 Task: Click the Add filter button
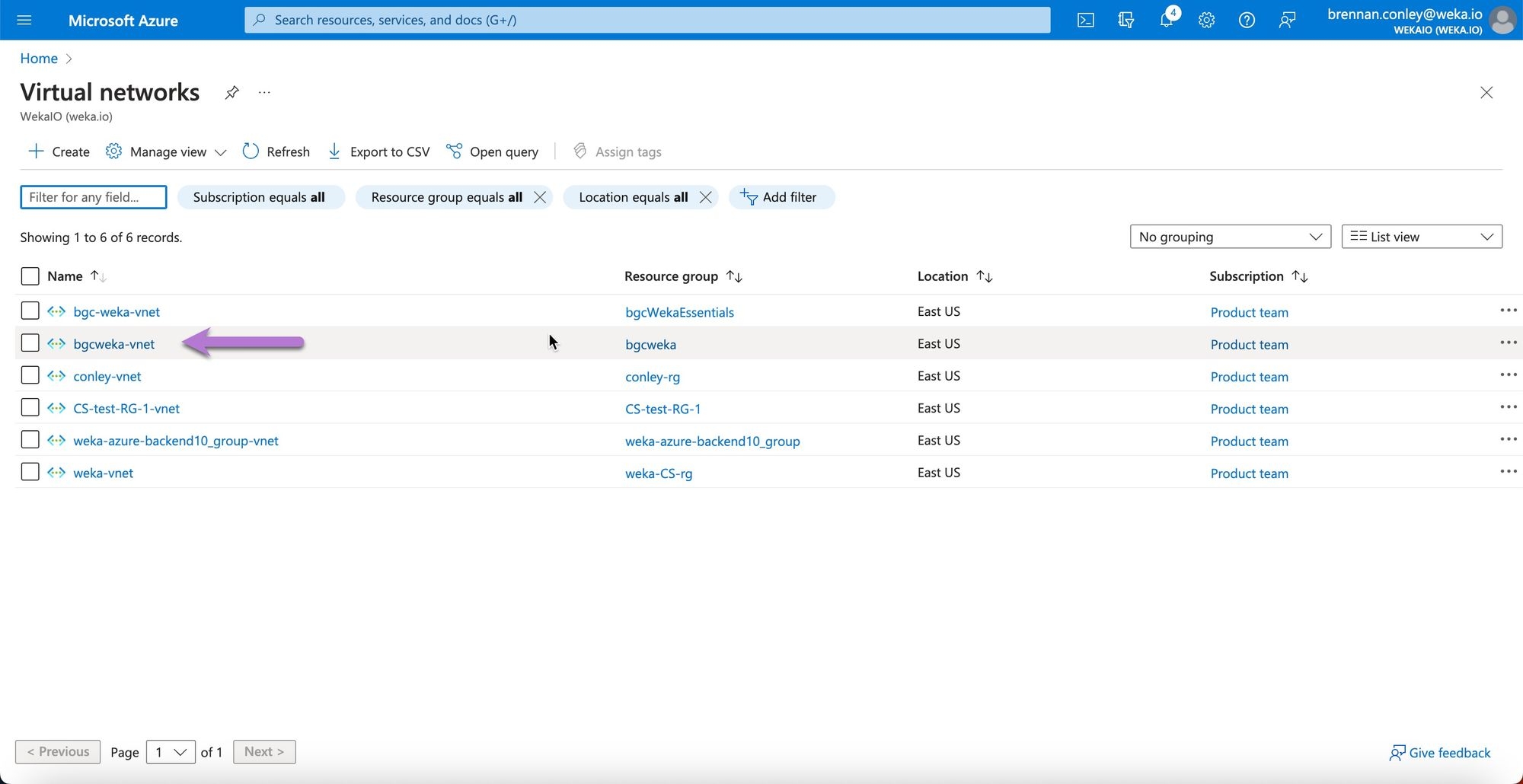(781, 197)
